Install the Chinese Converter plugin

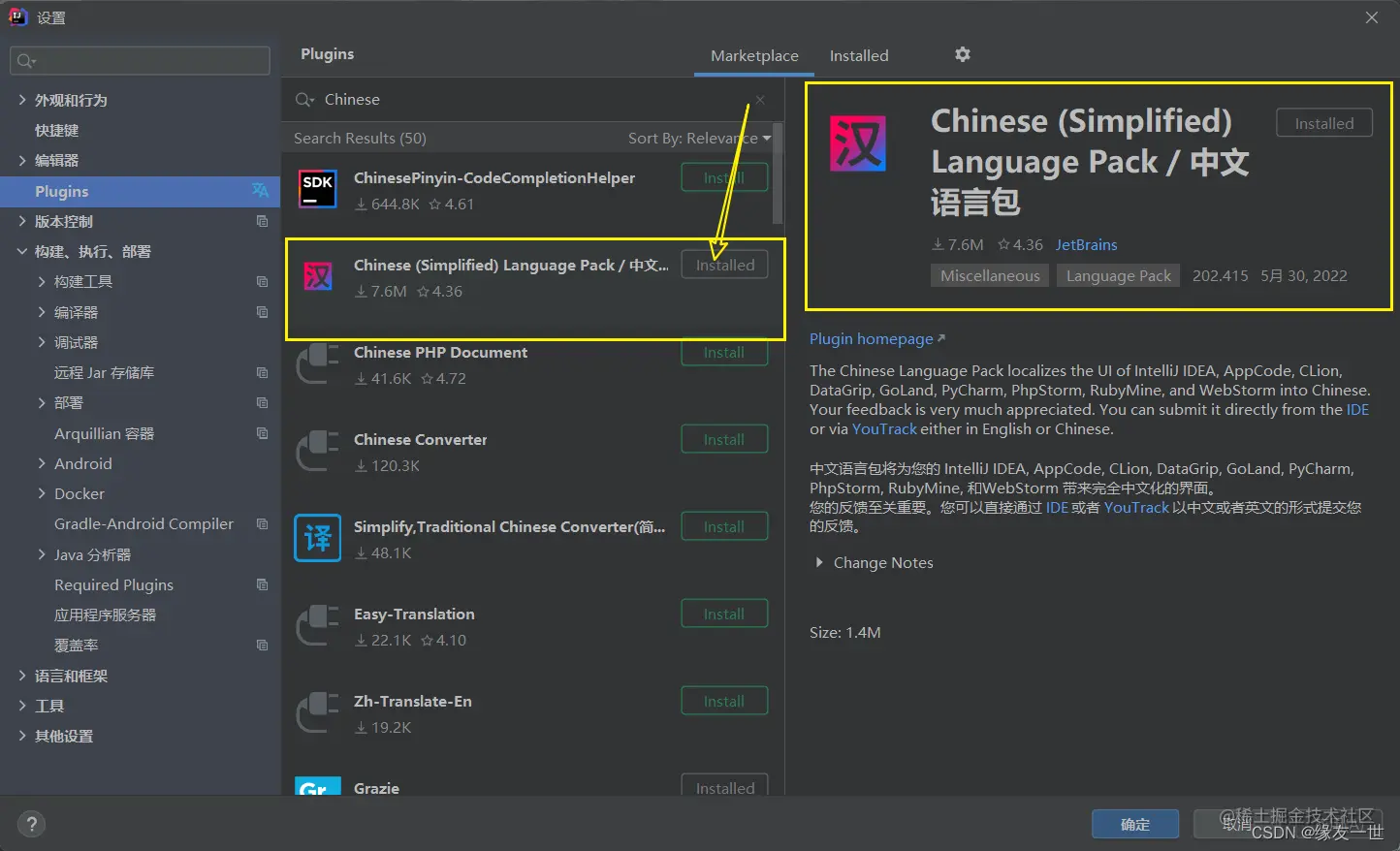coord(724,439)
